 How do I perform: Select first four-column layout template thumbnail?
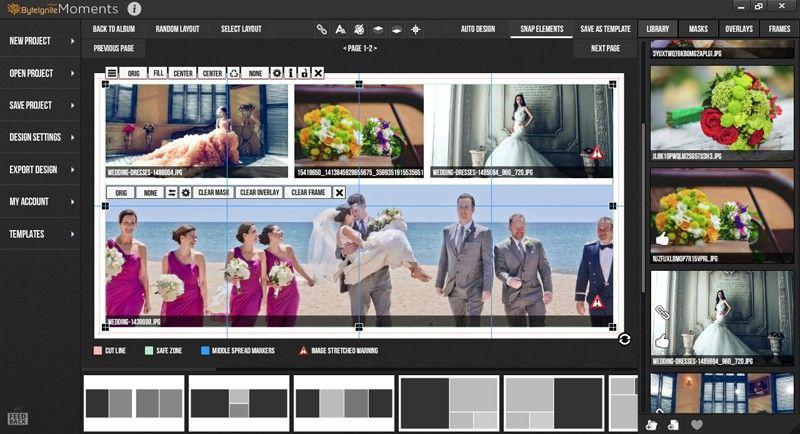tap(134, 403)
